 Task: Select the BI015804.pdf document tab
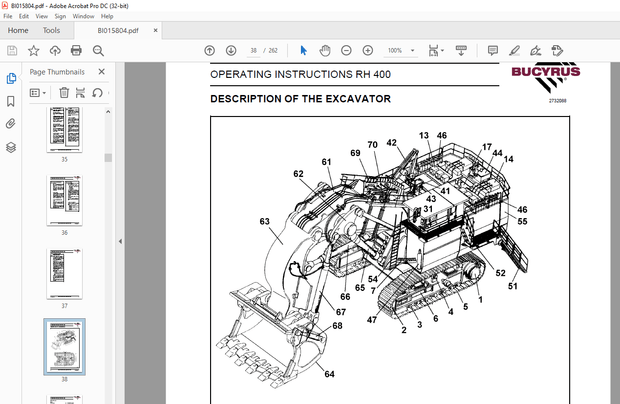pos(118,31)
